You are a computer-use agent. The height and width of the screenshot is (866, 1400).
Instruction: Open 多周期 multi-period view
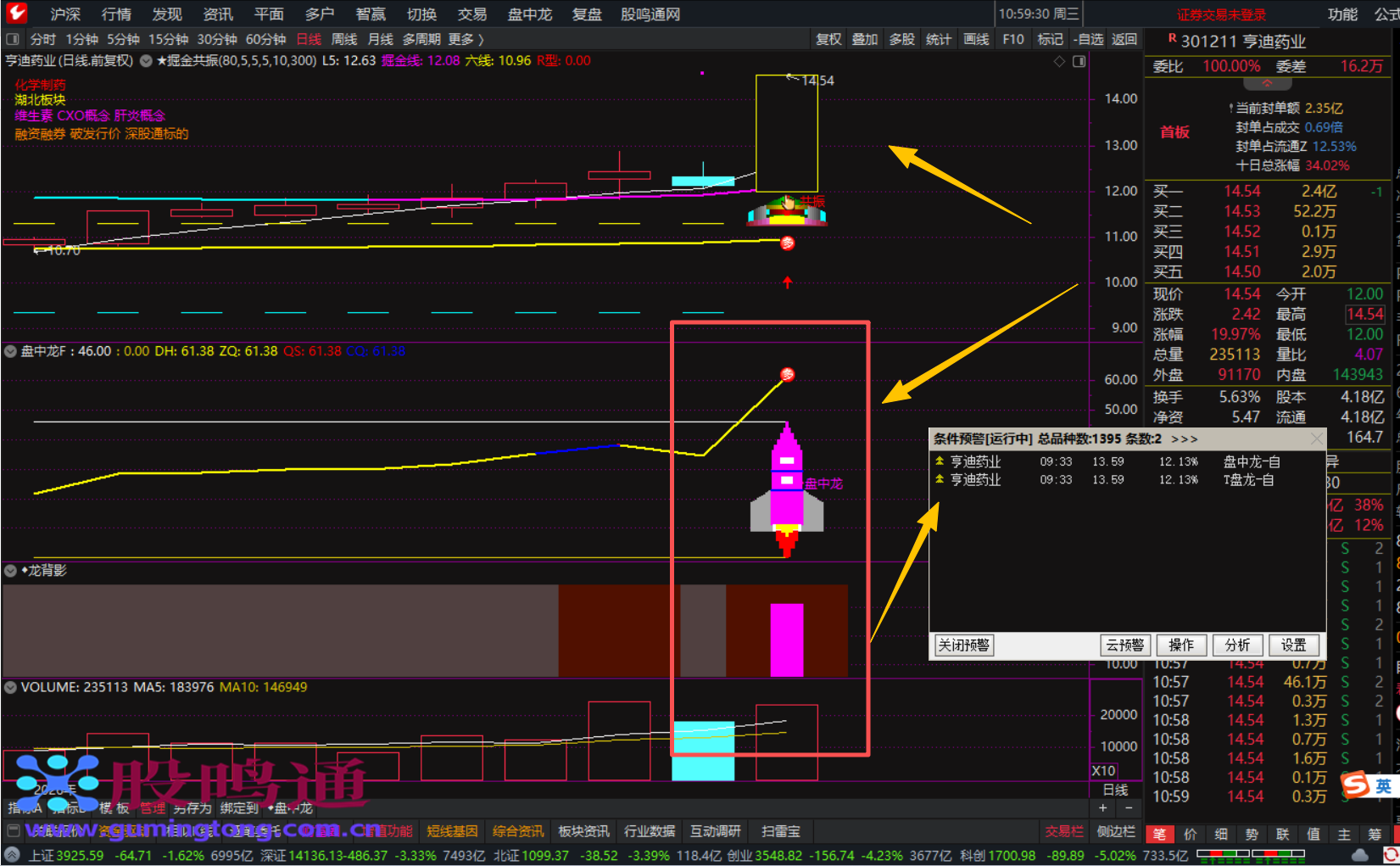pyautogui.click(x=421, y=39)
